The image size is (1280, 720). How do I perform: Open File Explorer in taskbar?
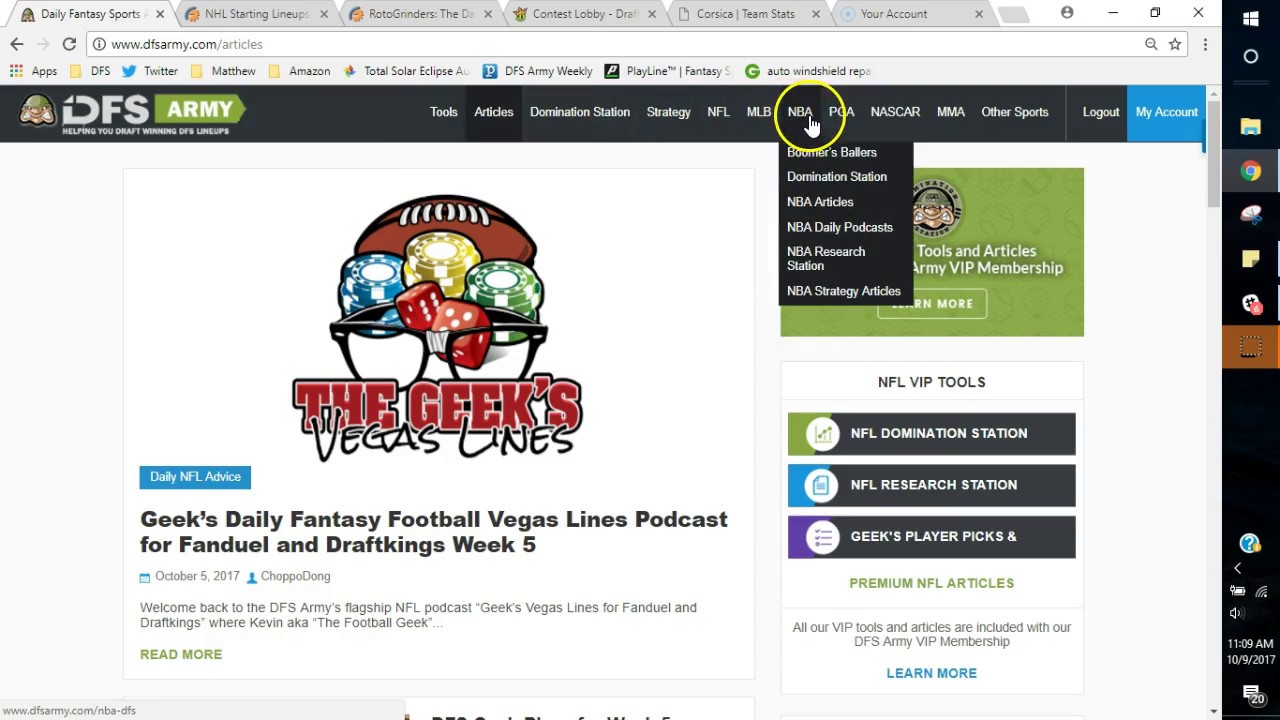(x=1251, y=127)
